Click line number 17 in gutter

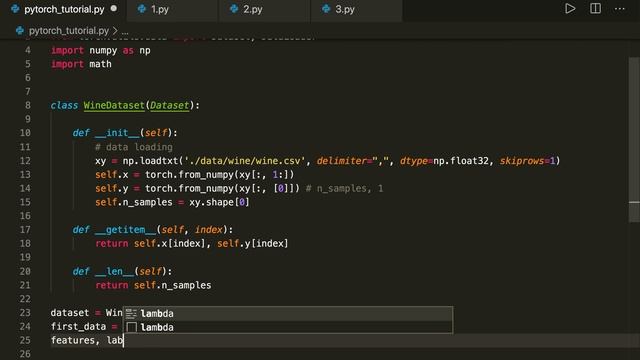(25, 230)
